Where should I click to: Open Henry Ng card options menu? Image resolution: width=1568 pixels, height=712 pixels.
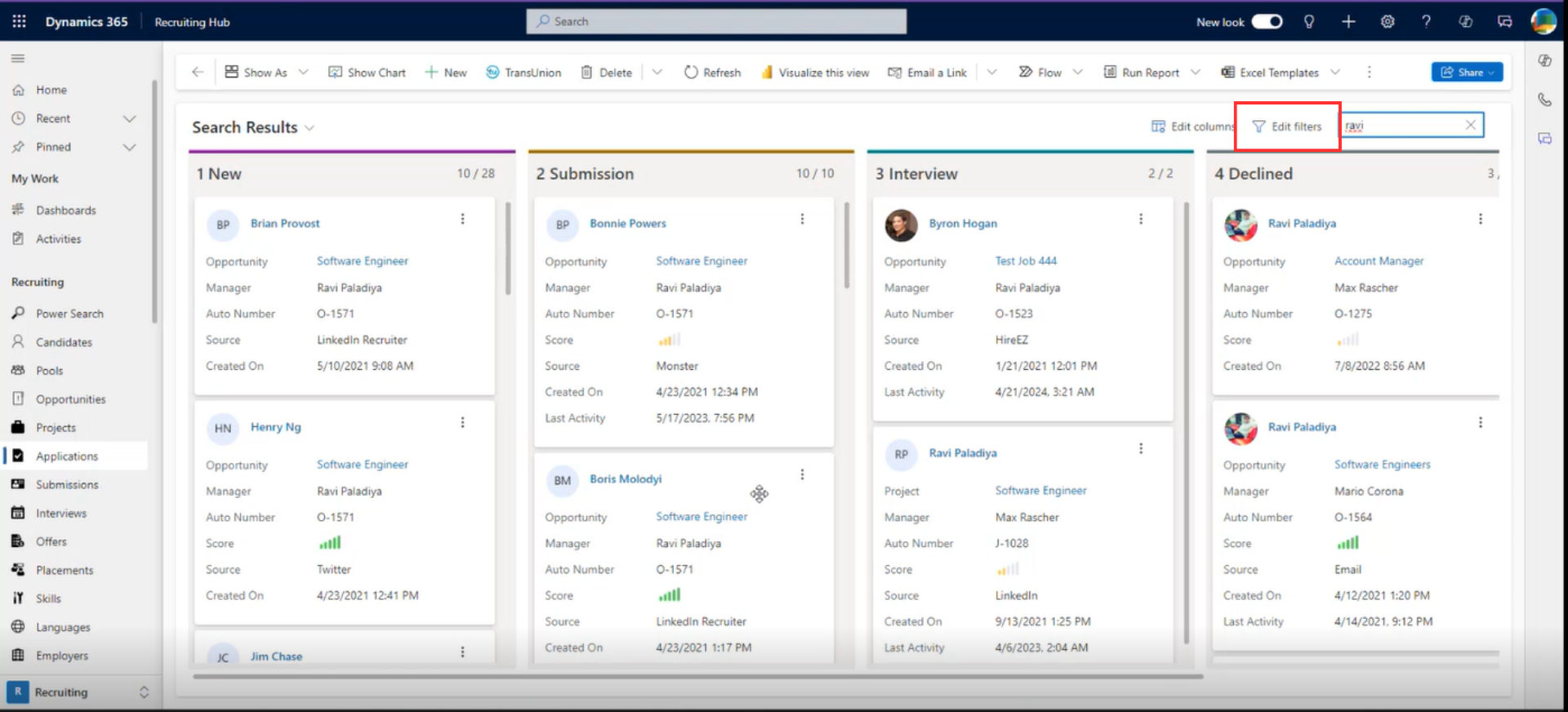pyautogui.click(x=462, y=422)
